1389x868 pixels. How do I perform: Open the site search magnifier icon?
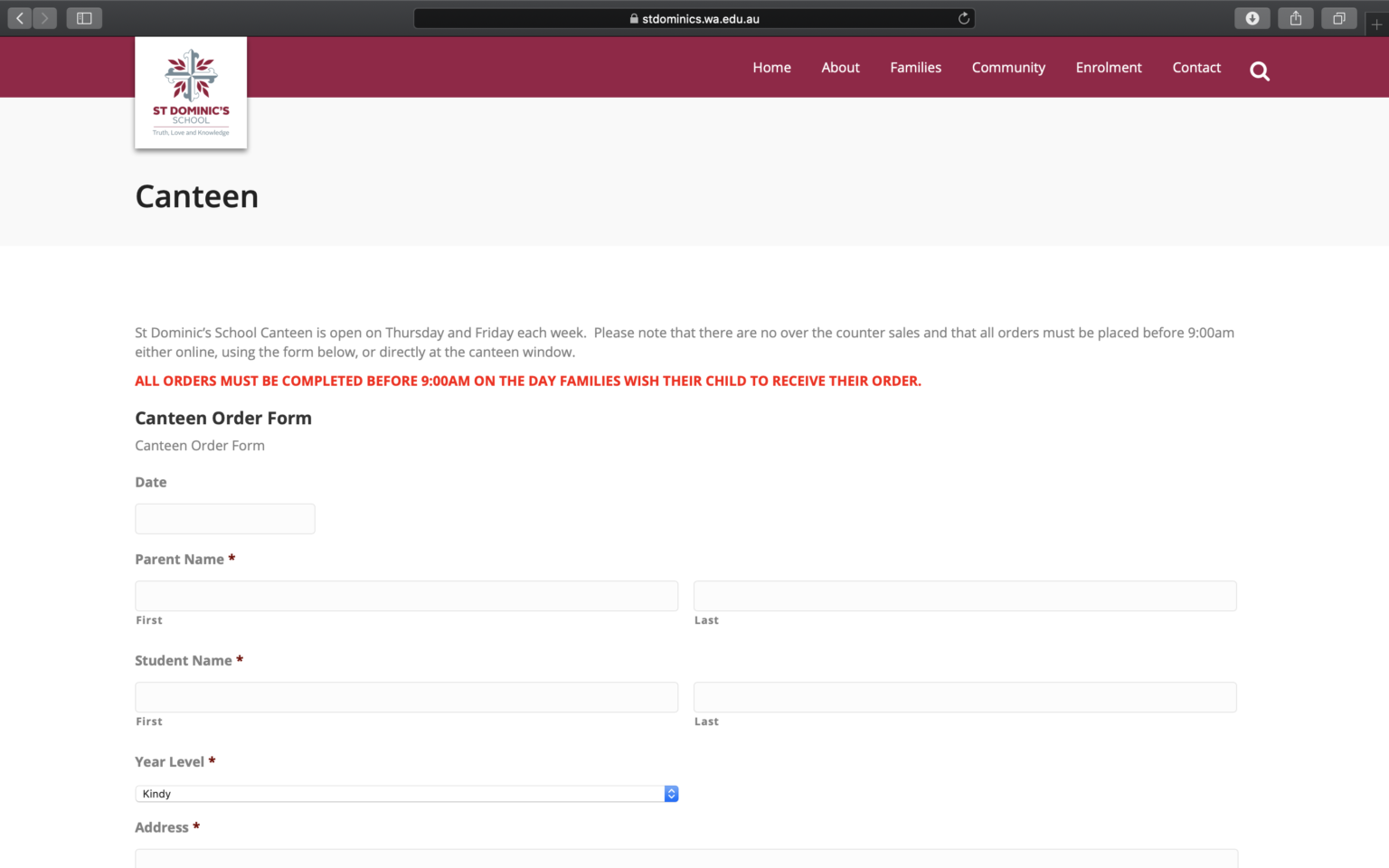(1259, 71)
